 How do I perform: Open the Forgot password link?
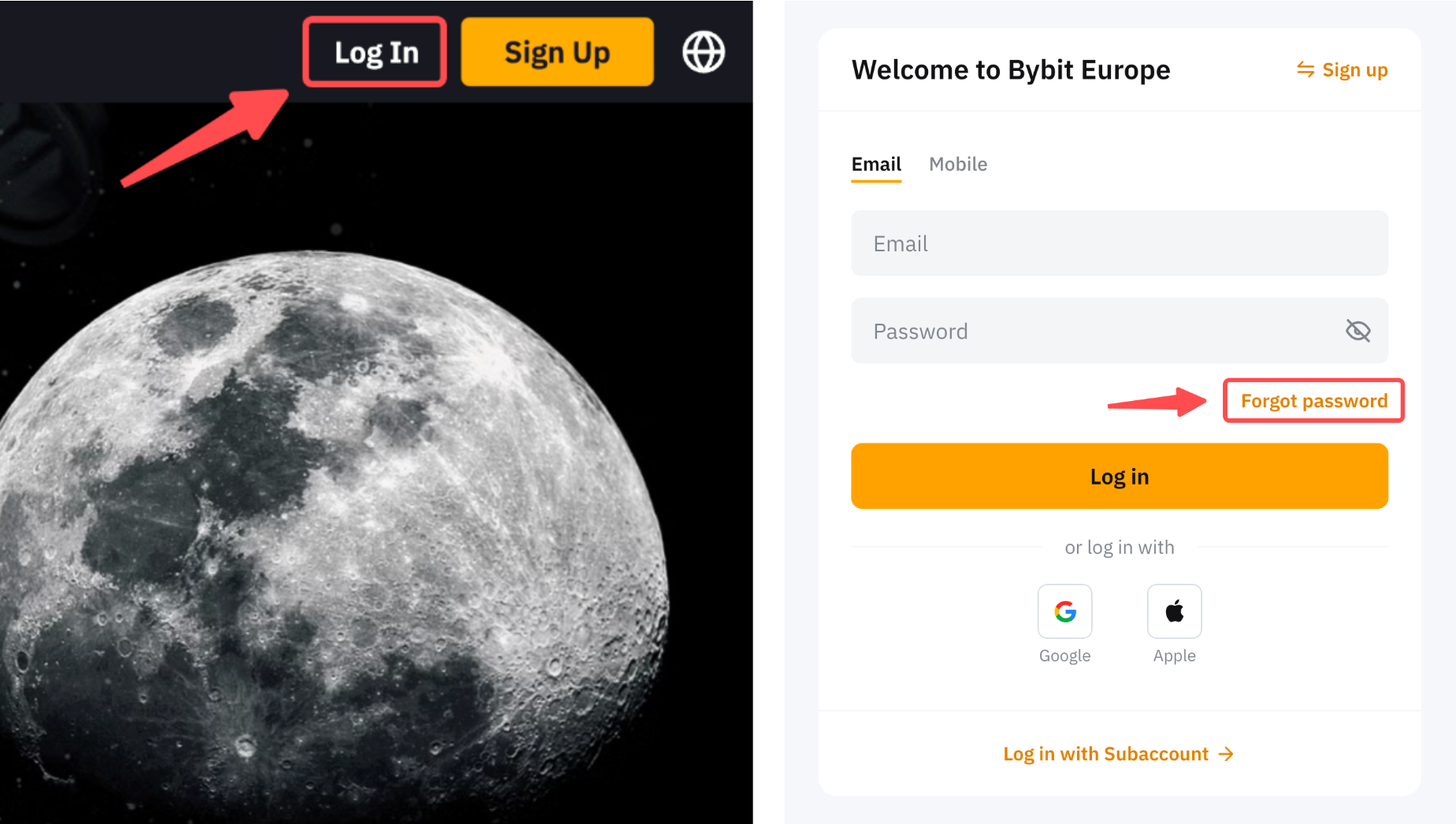pos(1313,401)
